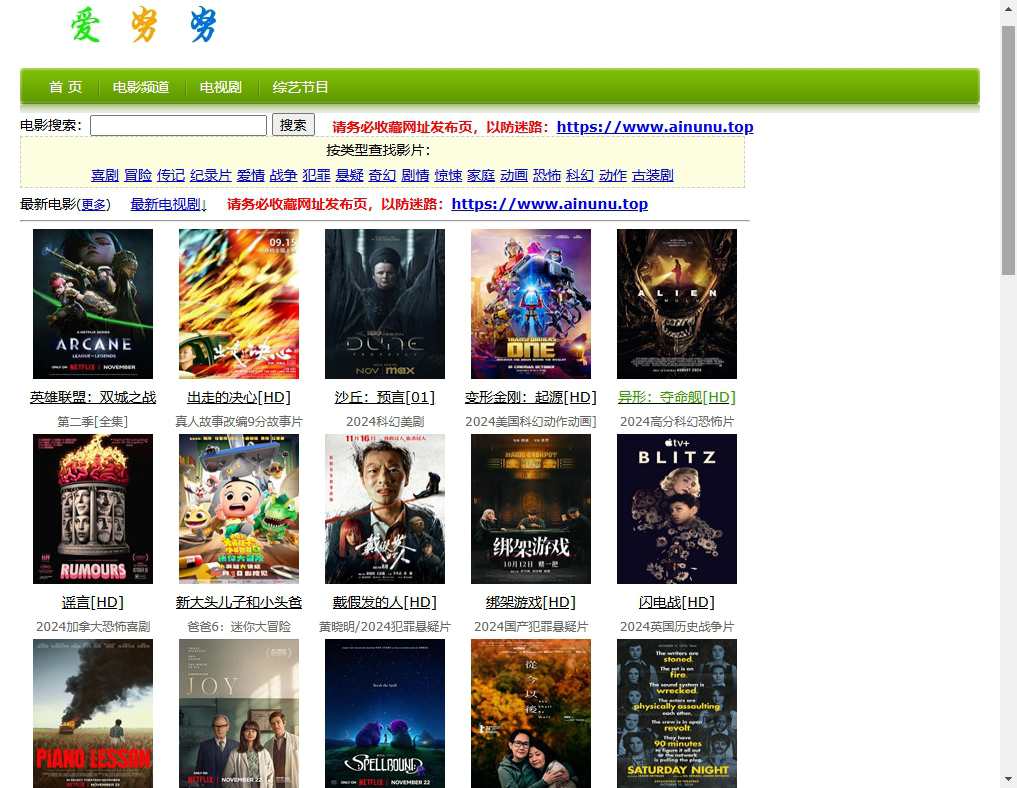The height and width of the screenshot is (788, 1017).
Task: Open the Dune Prophecy poster thumbnail
Action: click(x=385, y=304)
